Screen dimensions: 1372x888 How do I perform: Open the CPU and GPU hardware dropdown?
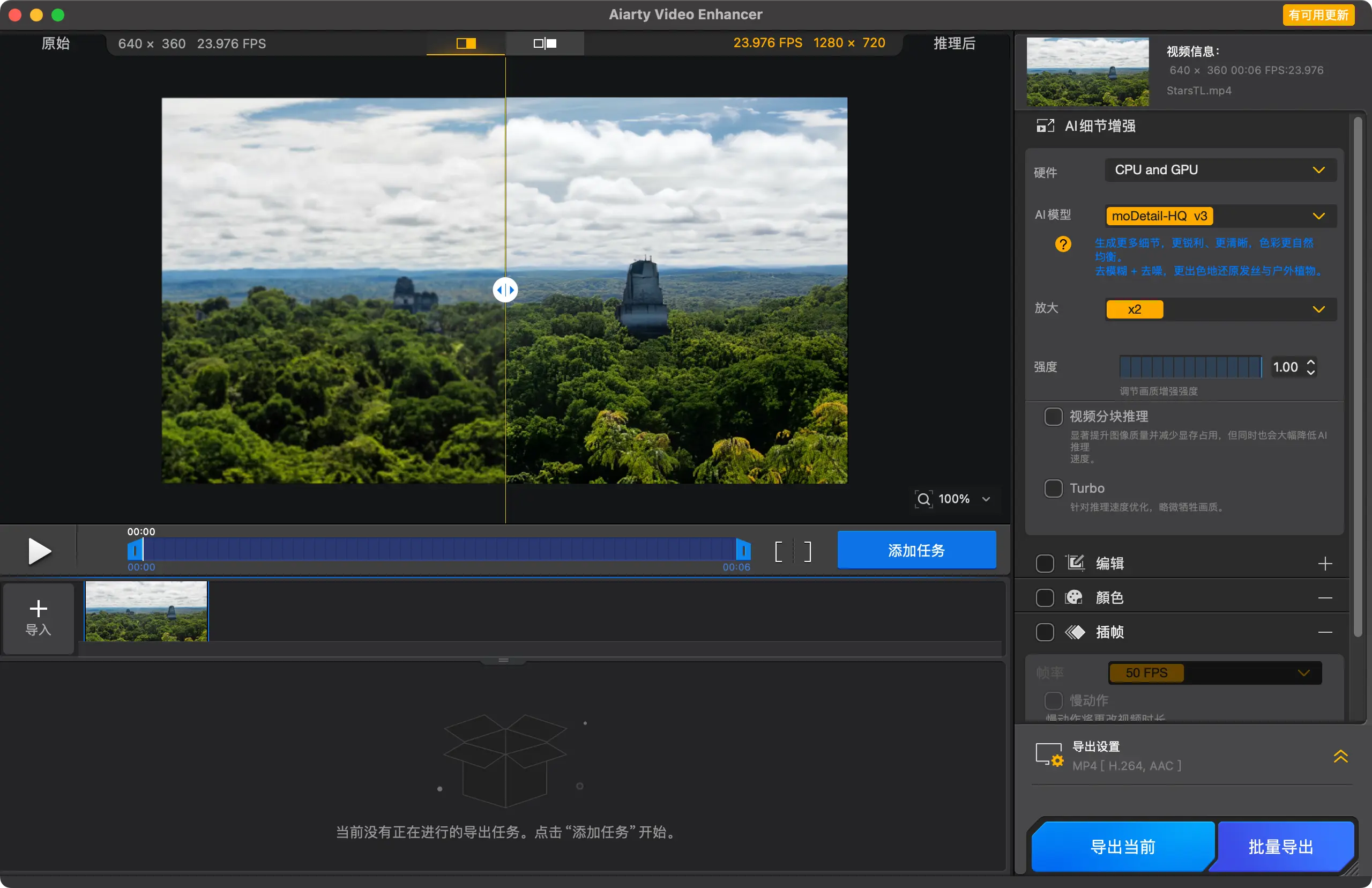click(x=1220, y=170)
